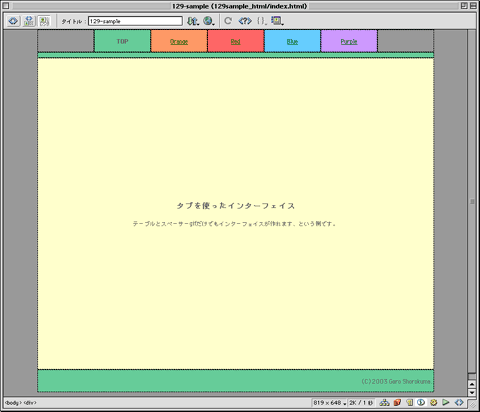The width and height of the screenshot is (480, 412).
Task: Click the 2K / 1 sec download indicator
Action: 361,403
